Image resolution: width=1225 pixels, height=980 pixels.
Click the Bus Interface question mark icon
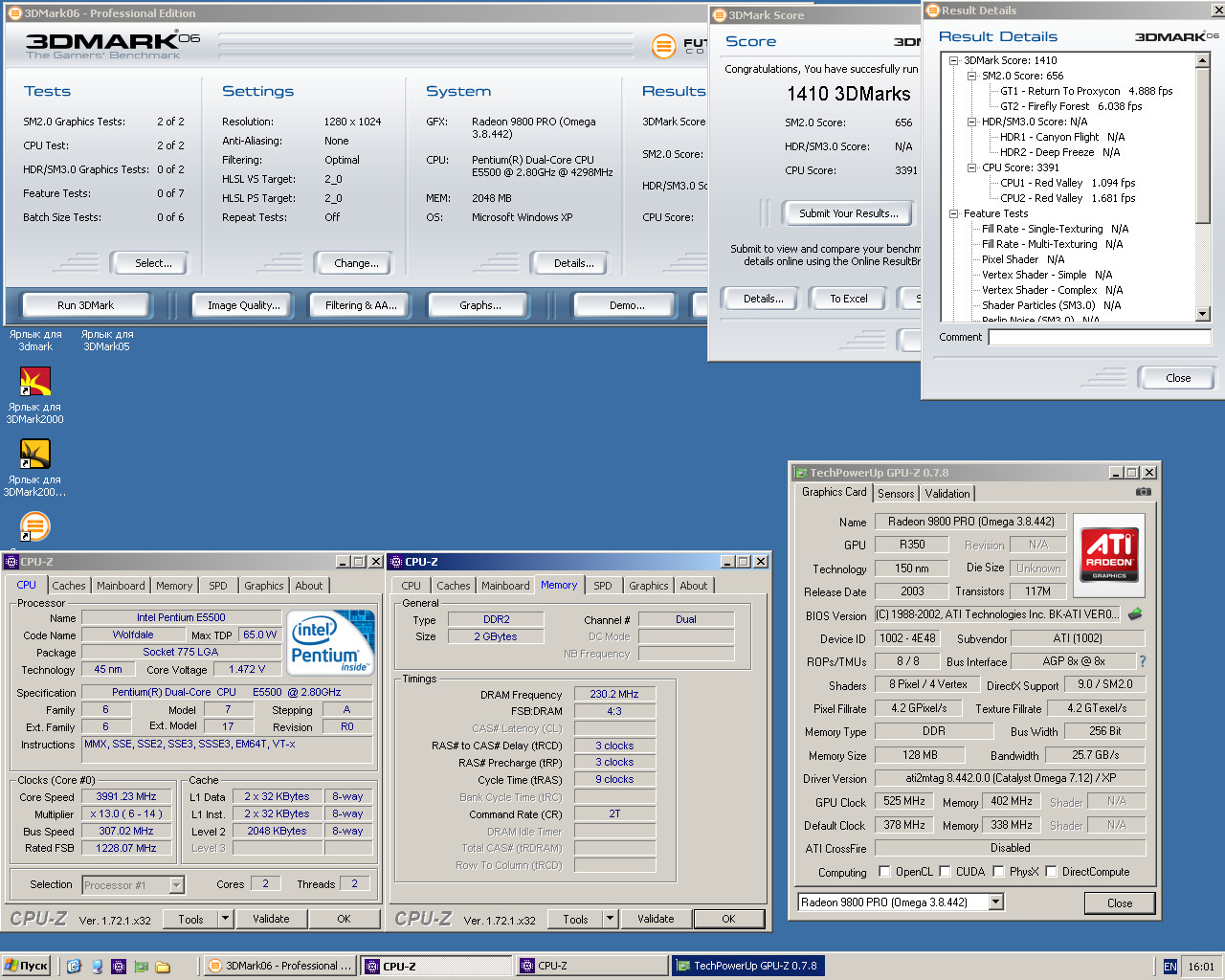coord(1142,661)
